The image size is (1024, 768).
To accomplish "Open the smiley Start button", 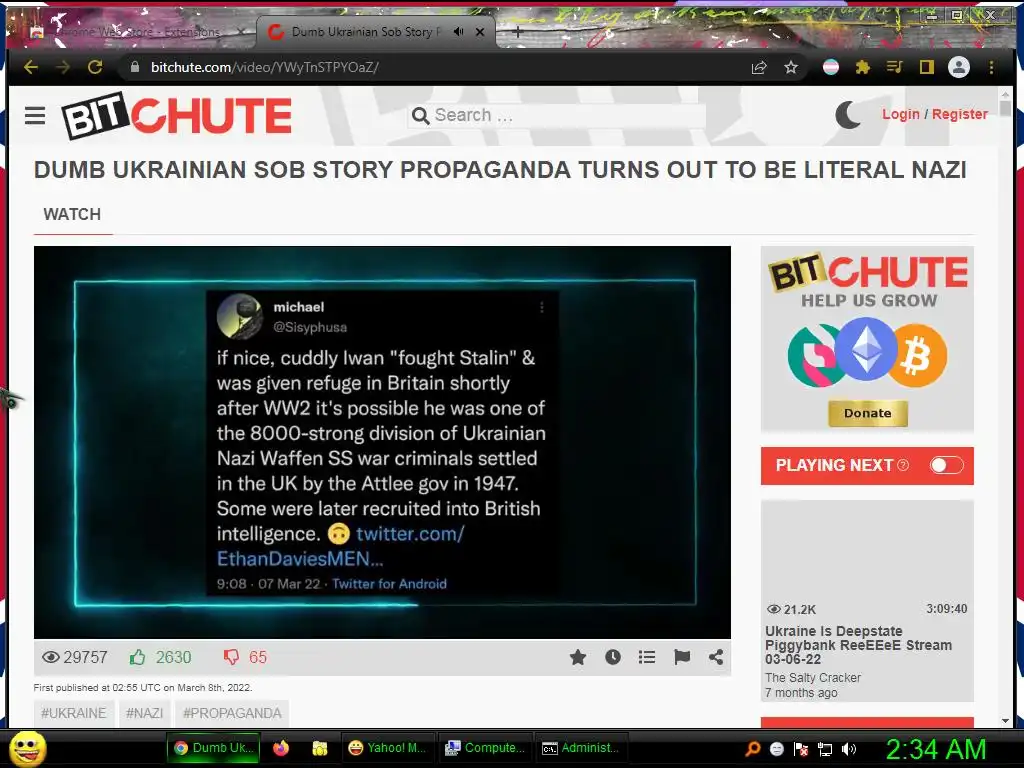I will pyautogui.click(x=28, y=748).
